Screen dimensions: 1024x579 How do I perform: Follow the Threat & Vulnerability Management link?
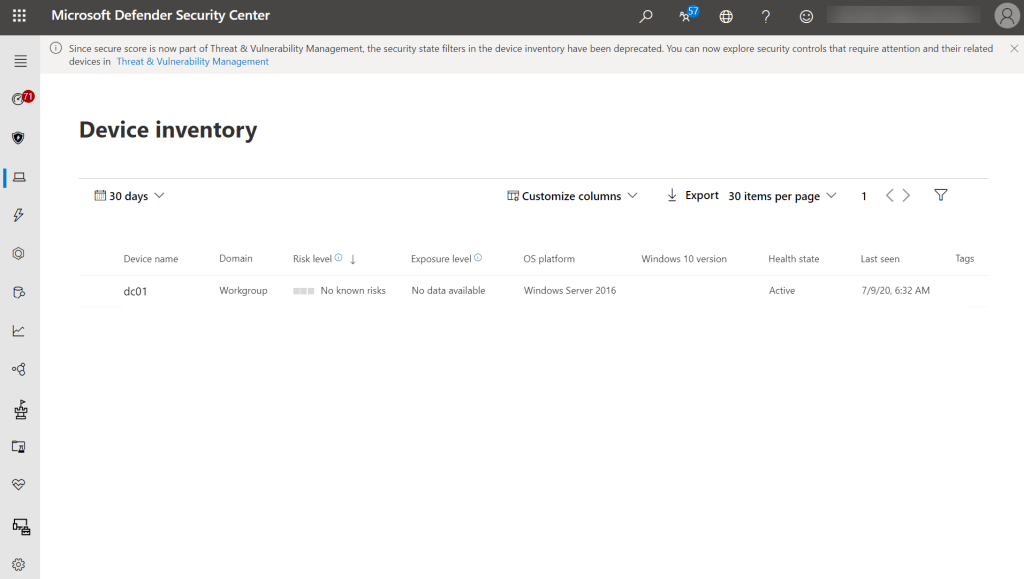point(192,62)
